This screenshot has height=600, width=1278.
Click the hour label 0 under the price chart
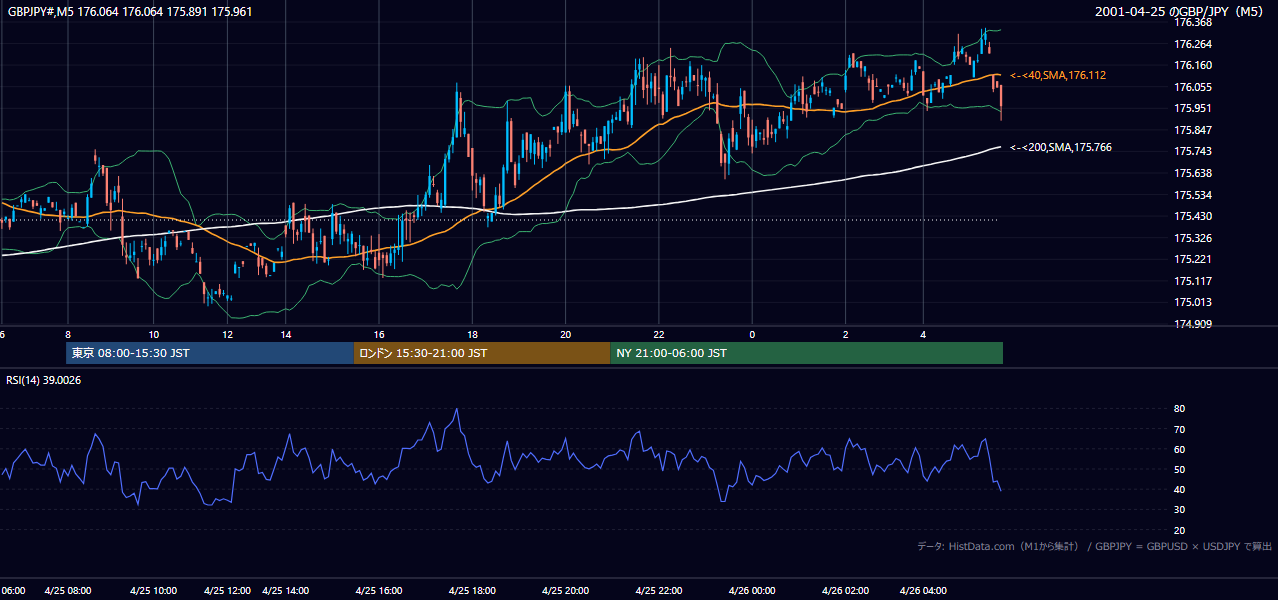tap(752, 335)
